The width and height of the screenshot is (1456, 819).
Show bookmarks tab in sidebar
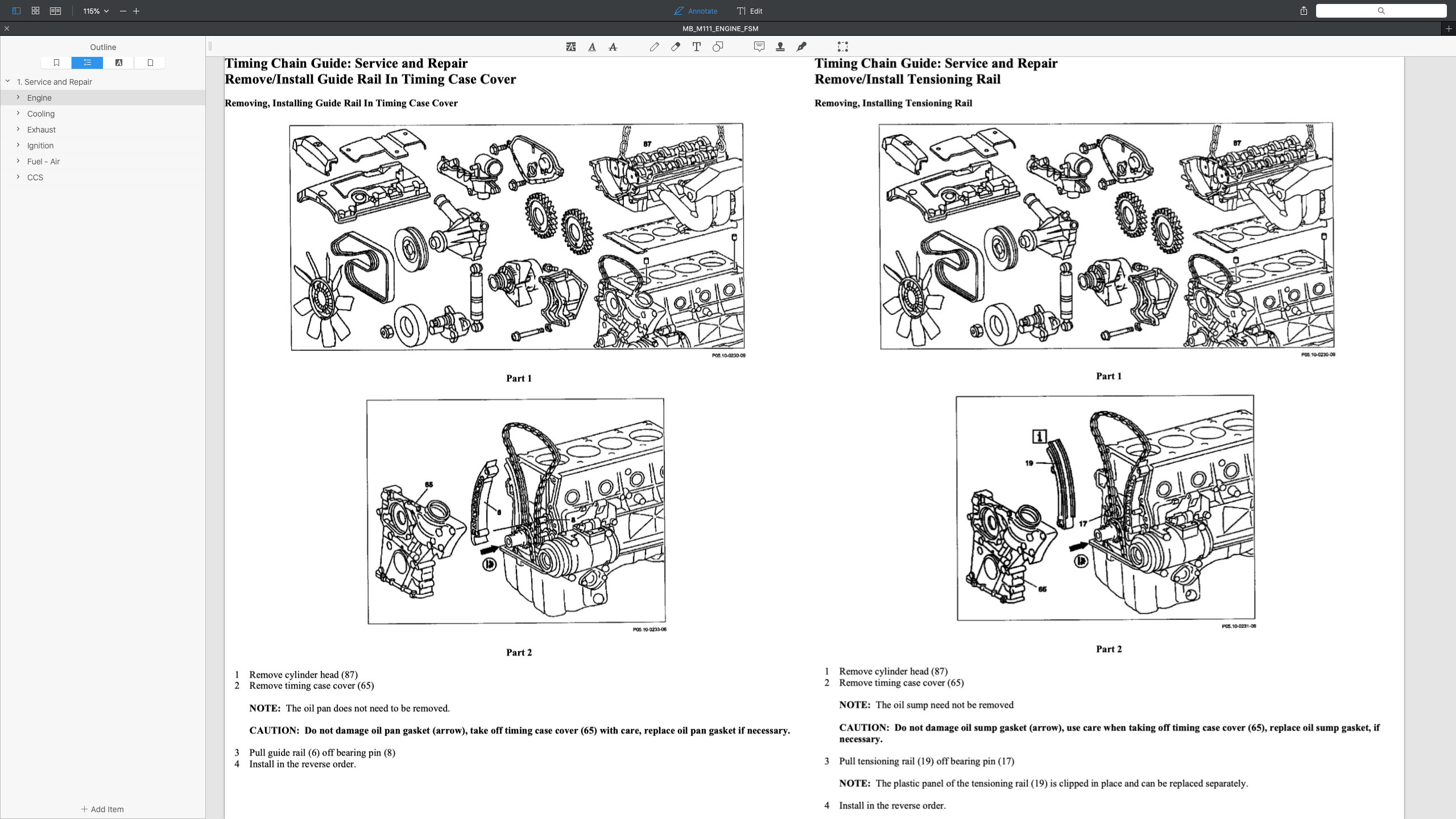click(x=56, y=63)
